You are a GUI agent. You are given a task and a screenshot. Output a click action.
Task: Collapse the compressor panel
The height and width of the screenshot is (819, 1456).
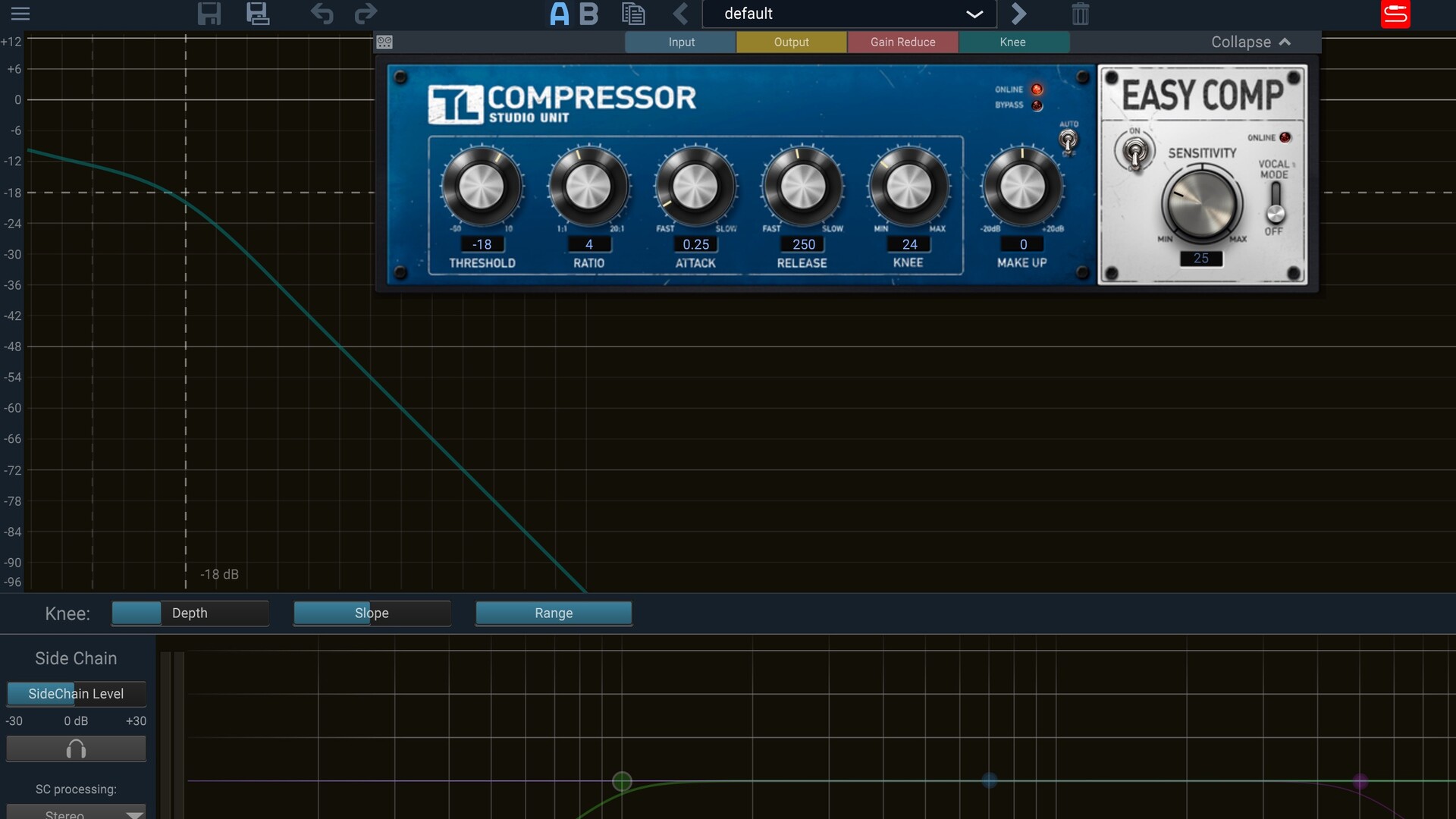click(1250, 42)
